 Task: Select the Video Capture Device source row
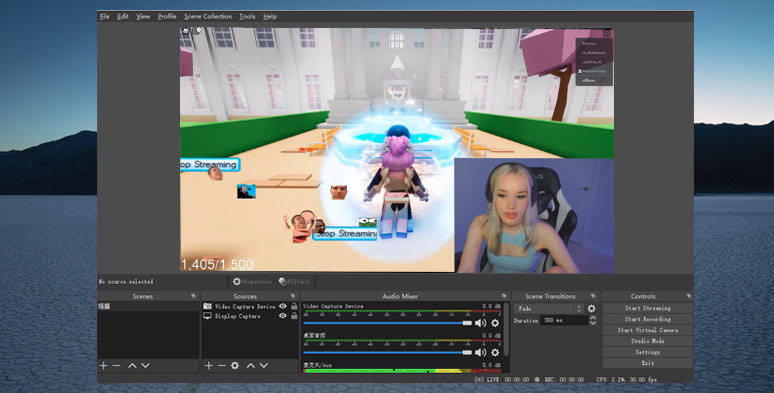pos(250,306)
